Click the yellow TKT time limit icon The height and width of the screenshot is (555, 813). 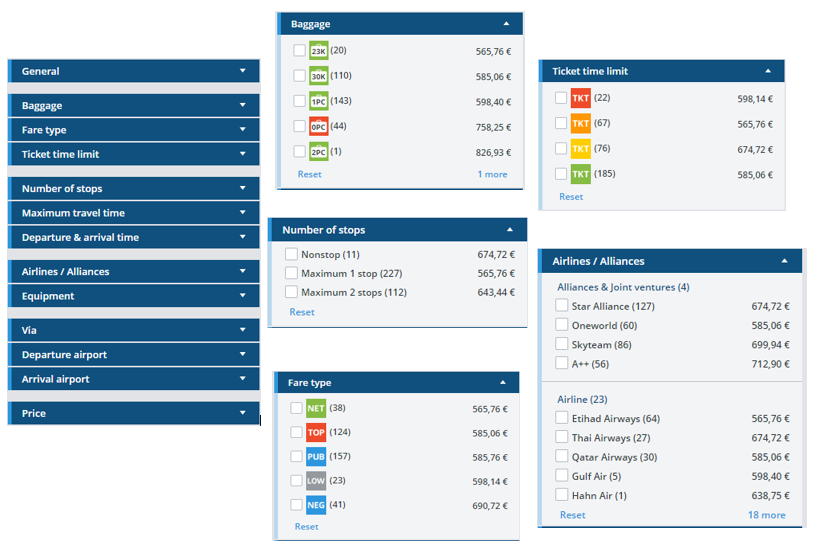pos(580,149)
